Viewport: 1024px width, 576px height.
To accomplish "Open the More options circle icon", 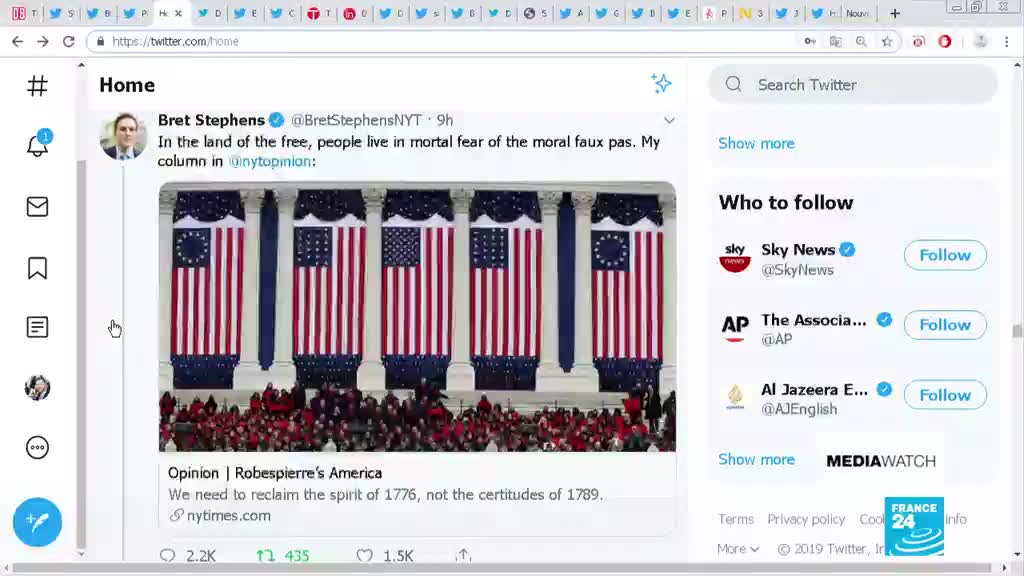I will [x=37, y=447].
